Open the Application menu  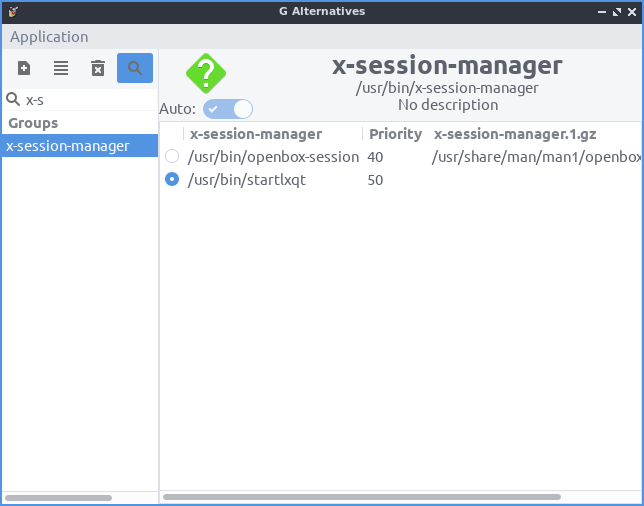click(49, 36)
